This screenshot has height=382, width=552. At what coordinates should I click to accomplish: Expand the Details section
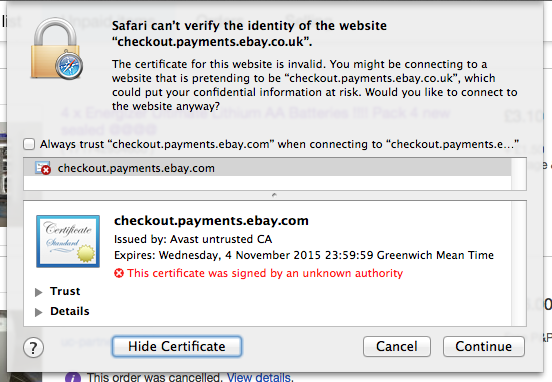(39, 312)
